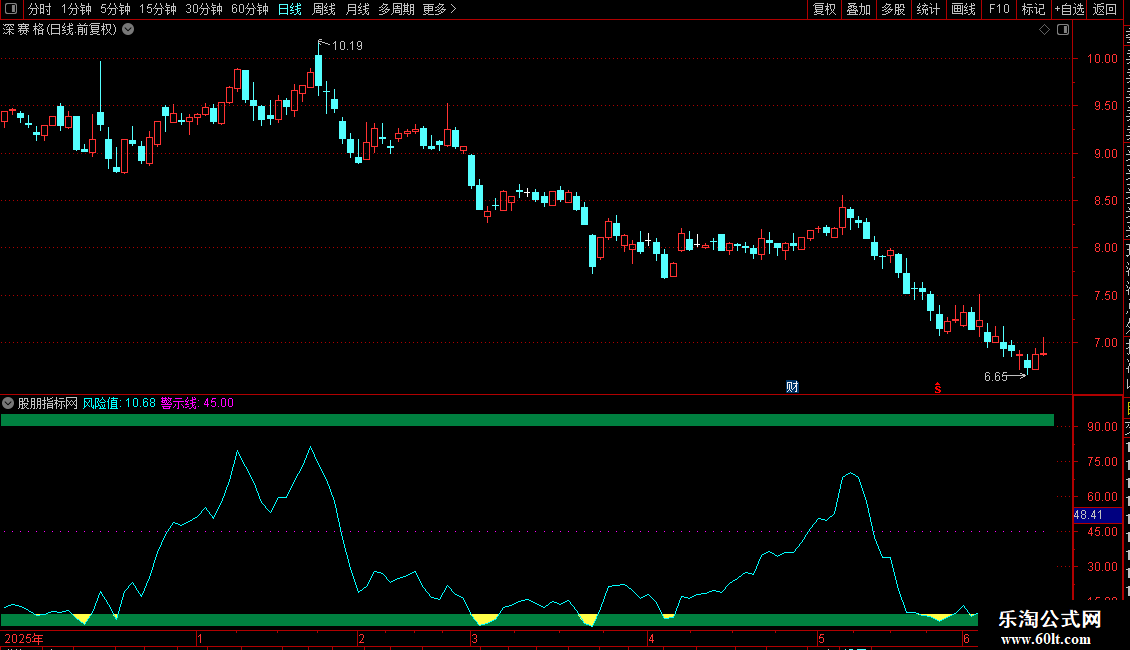Click 返回 to go back
Screen dimensions: 1130x650
coord(1104,9)
